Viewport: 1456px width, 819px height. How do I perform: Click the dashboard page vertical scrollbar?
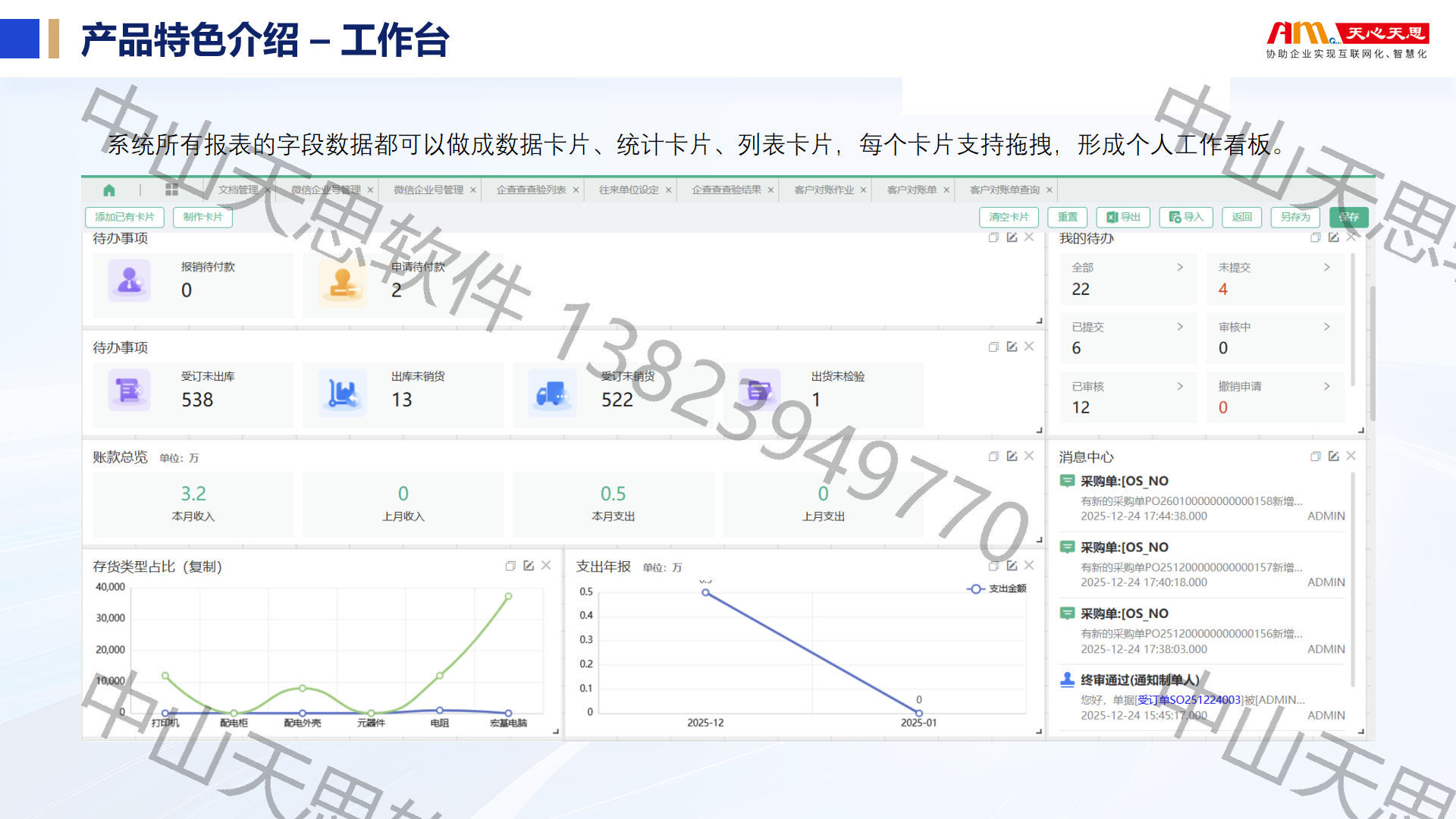point(1372,353)
